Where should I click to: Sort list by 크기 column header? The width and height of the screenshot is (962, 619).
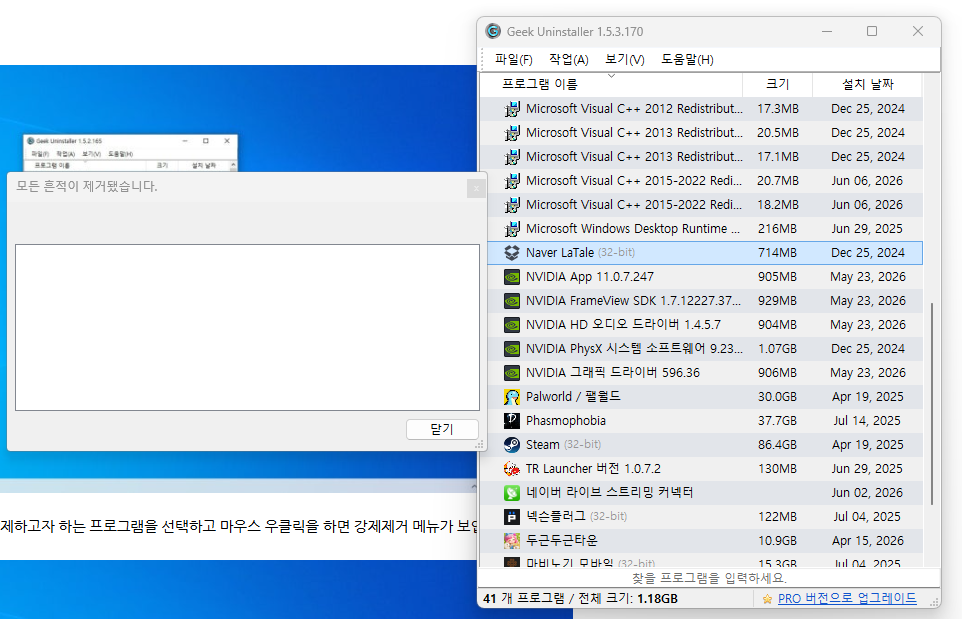[x=777, y=85]
